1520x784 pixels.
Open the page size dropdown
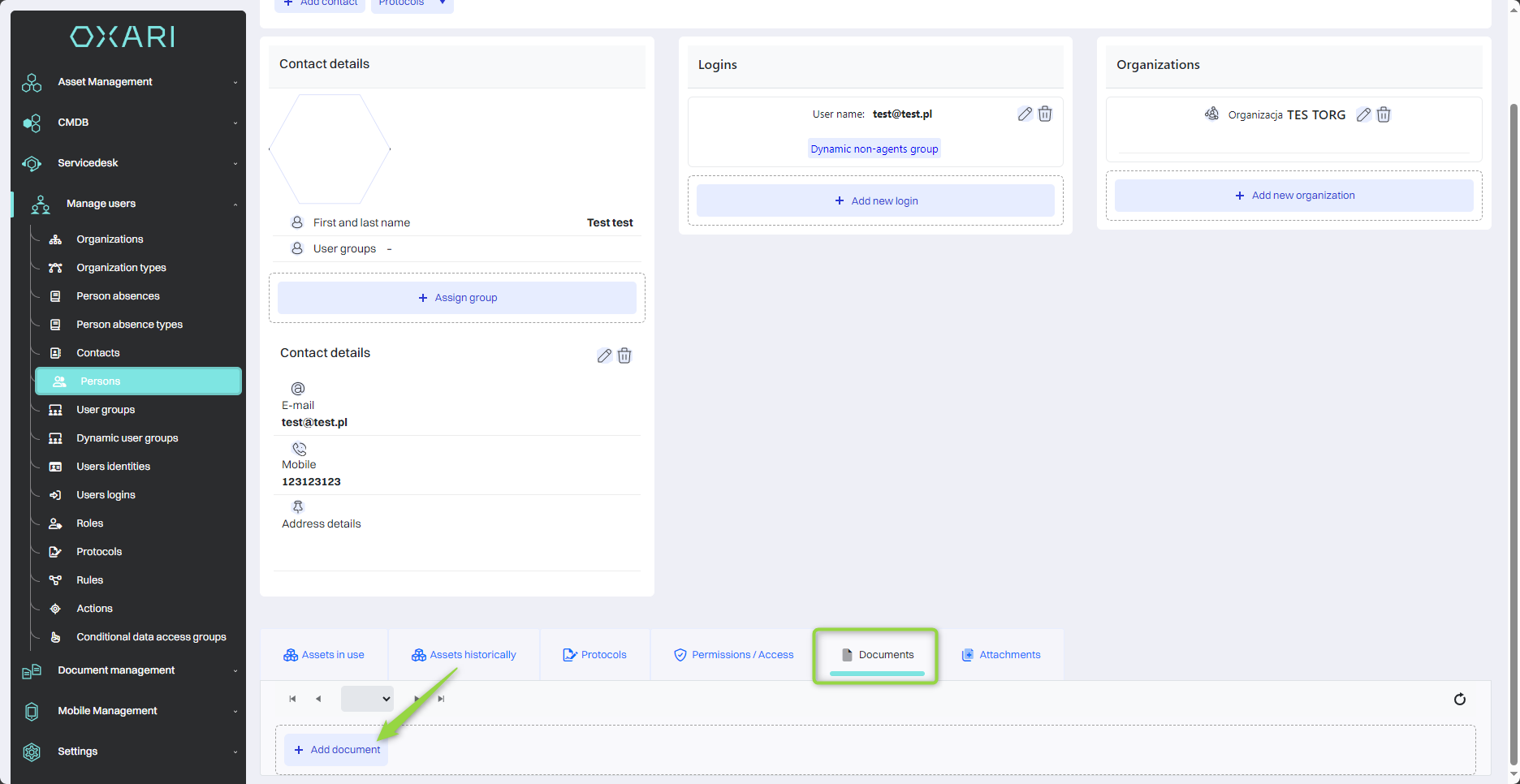click(367, 699)
